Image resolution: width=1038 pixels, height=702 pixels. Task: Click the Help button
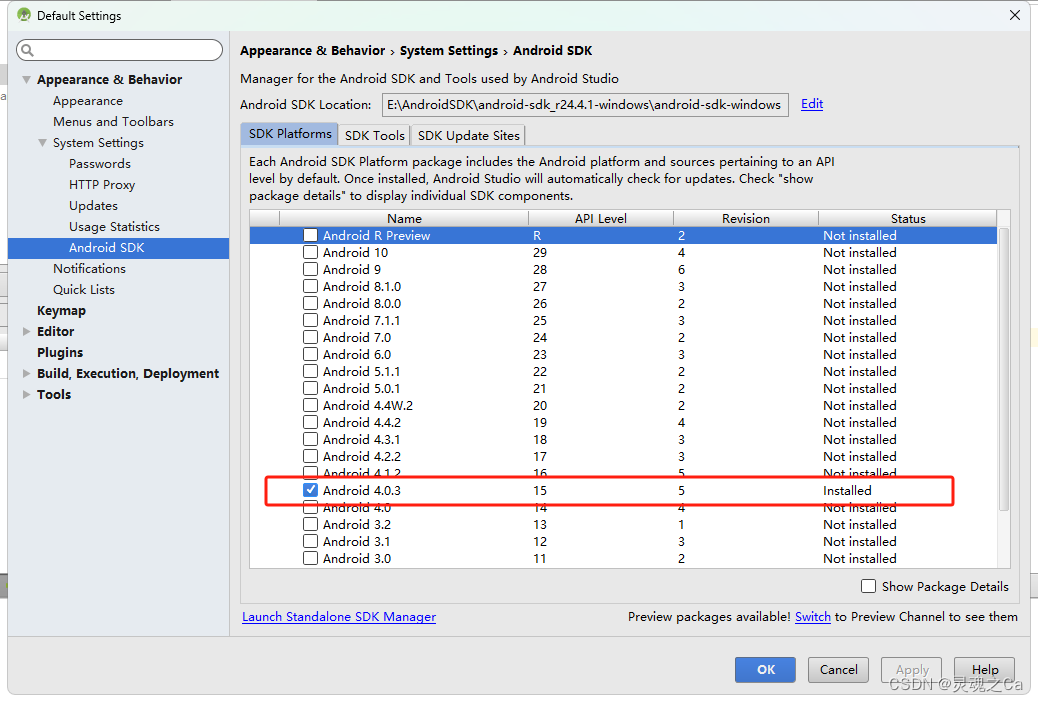(x=984, y=670)
